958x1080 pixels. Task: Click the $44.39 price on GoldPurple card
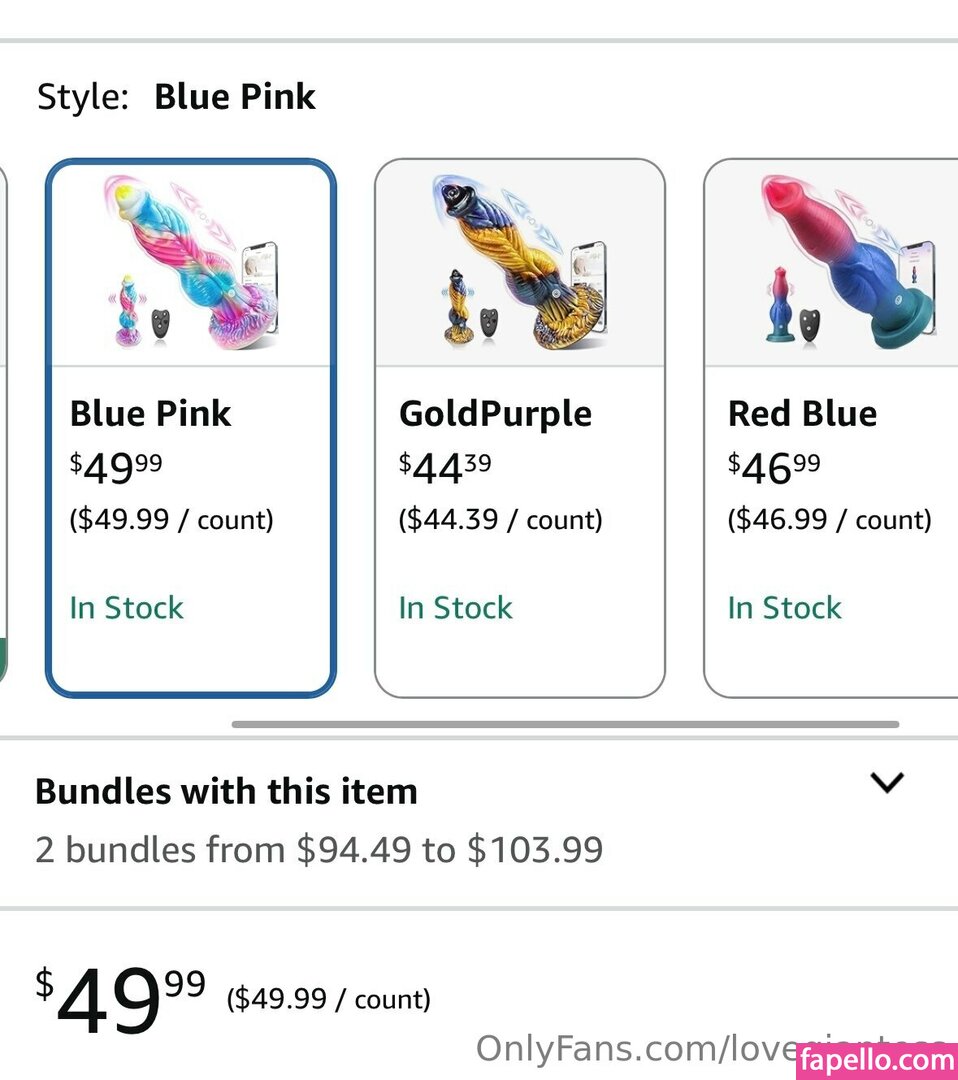click(x=445, y=467)
